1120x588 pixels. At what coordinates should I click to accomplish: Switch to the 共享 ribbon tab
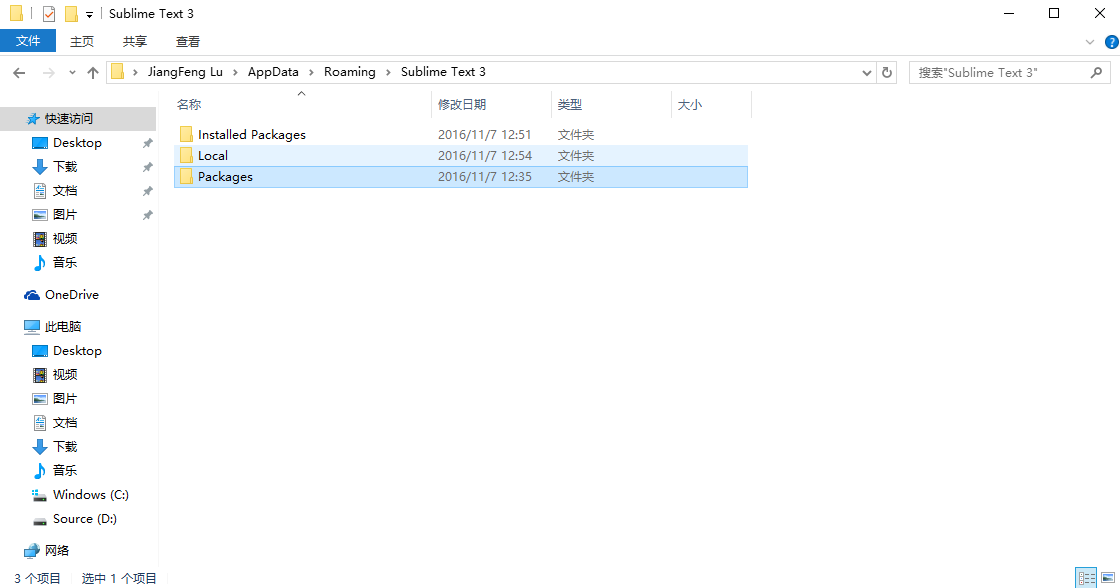[x=134, y=41]
